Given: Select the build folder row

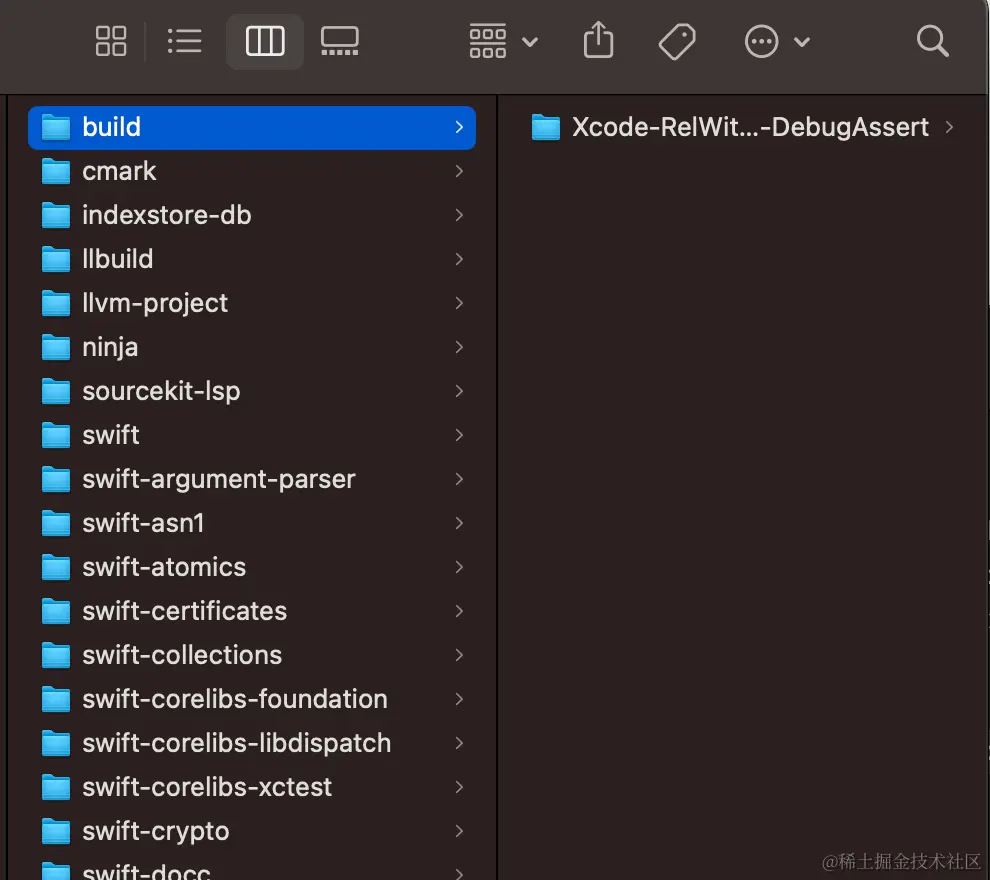Looking at the screenshot, I should point(252,128).
